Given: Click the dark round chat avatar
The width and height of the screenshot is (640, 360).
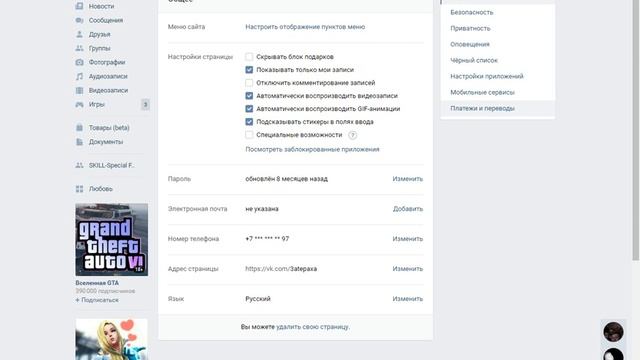Looking at the screenshot, I should coord(613,331).
